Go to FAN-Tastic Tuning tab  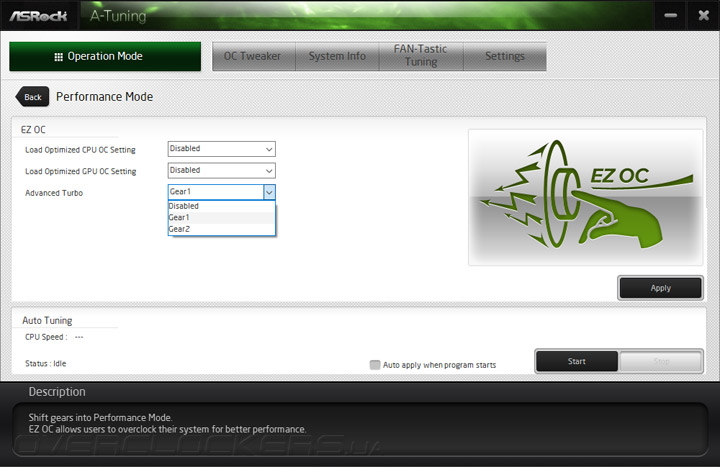pyautogui.click(x=421, y=56)
